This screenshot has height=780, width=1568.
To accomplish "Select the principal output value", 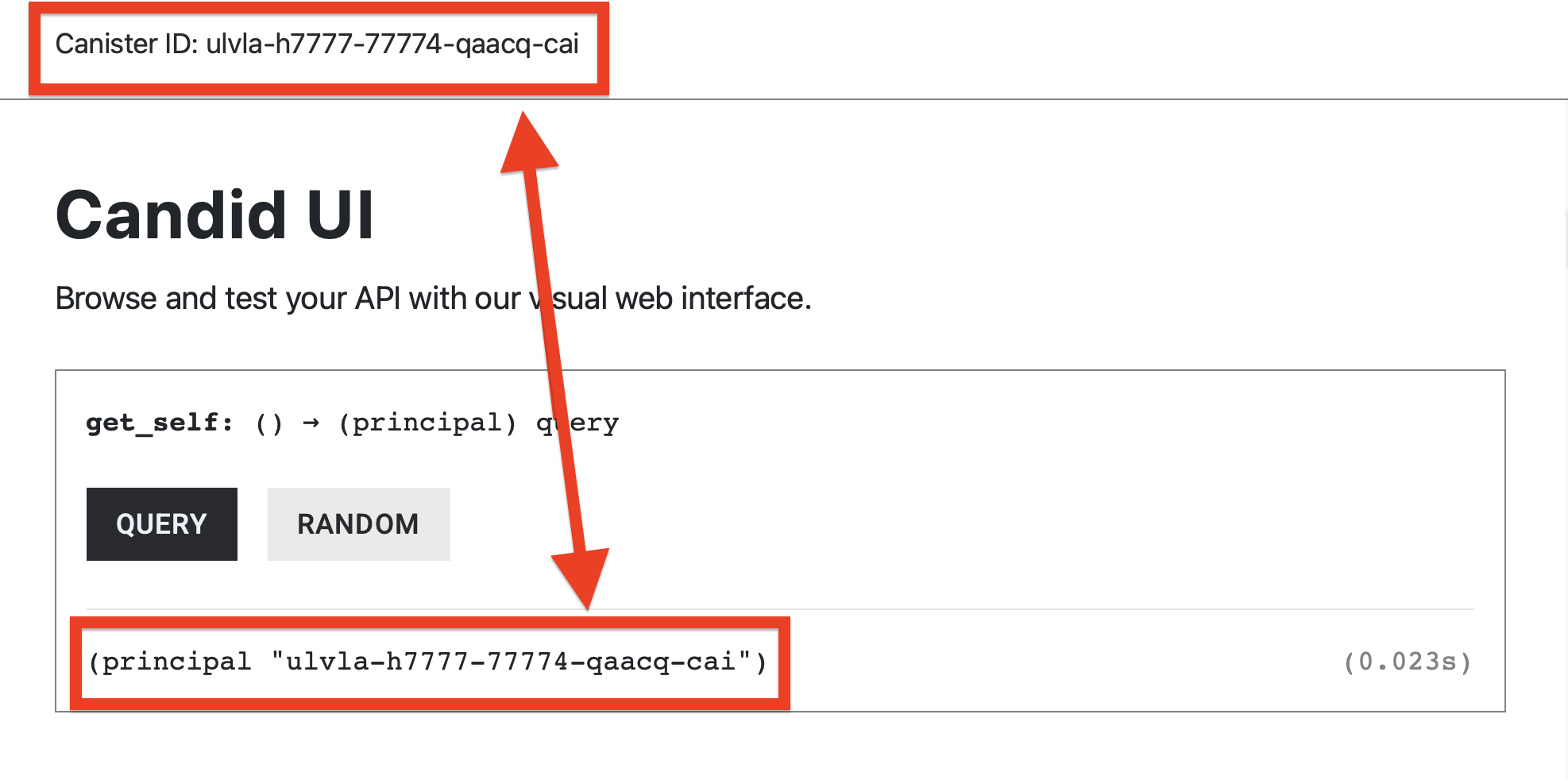I will point(429,661).
